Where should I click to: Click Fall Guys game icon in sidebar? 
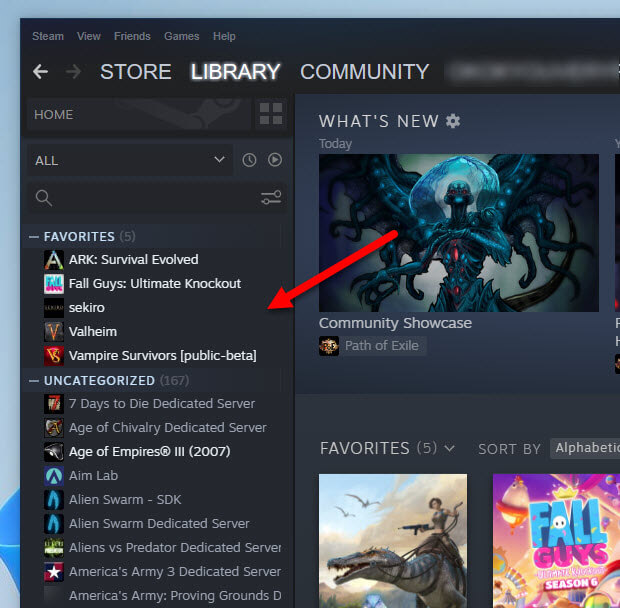click(54, 284)
